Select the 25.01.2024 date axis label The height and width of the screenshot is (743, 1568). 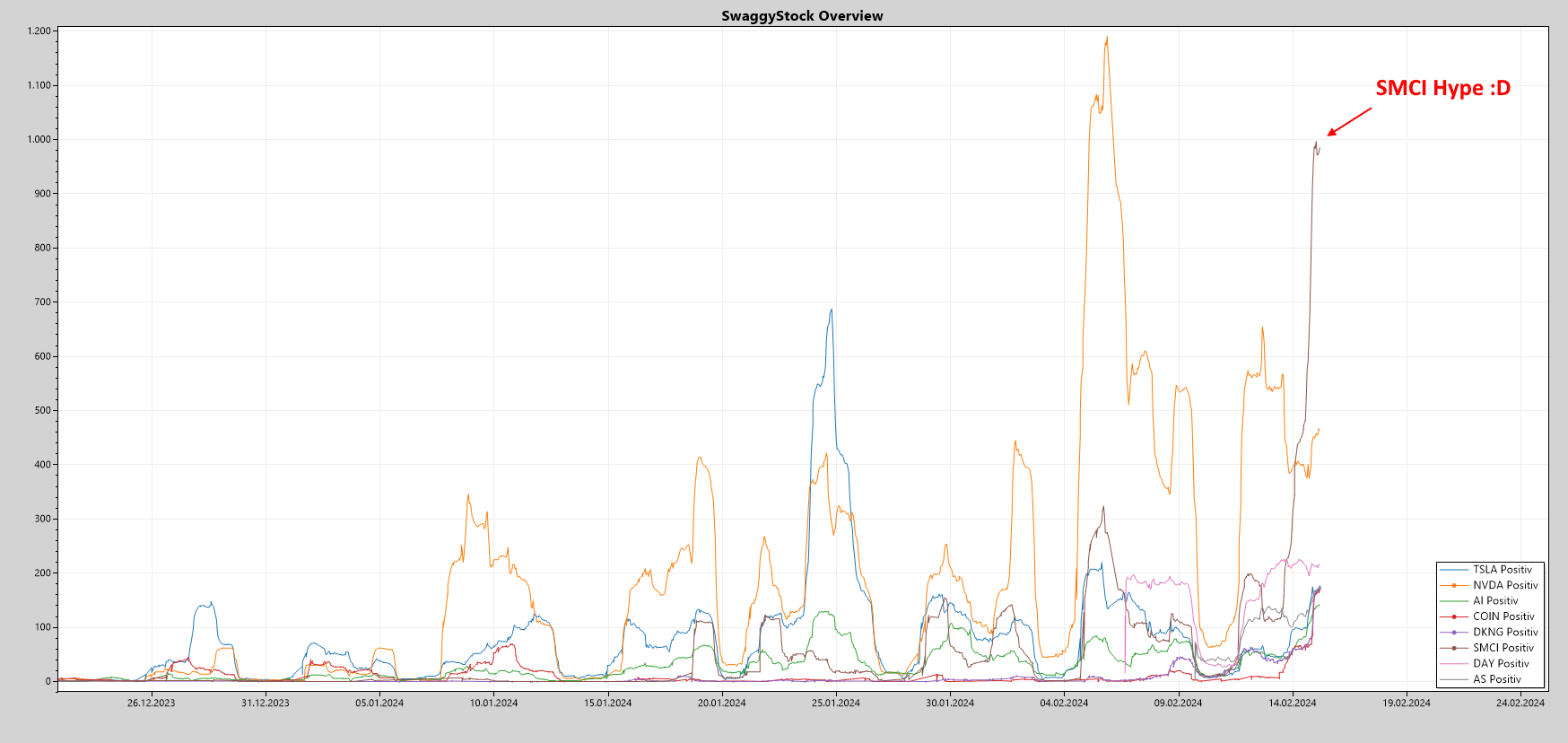tap(836, 703)
